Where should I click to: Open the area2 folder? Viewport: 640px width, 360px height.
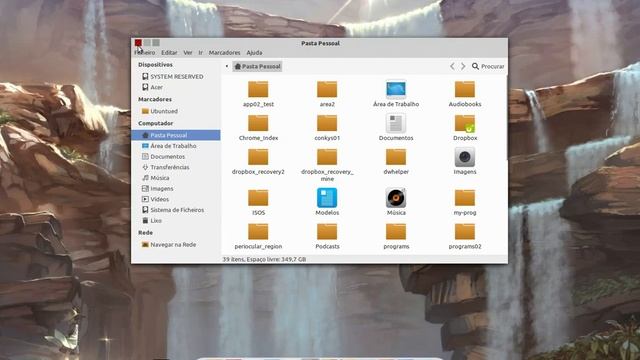[327, 89]
